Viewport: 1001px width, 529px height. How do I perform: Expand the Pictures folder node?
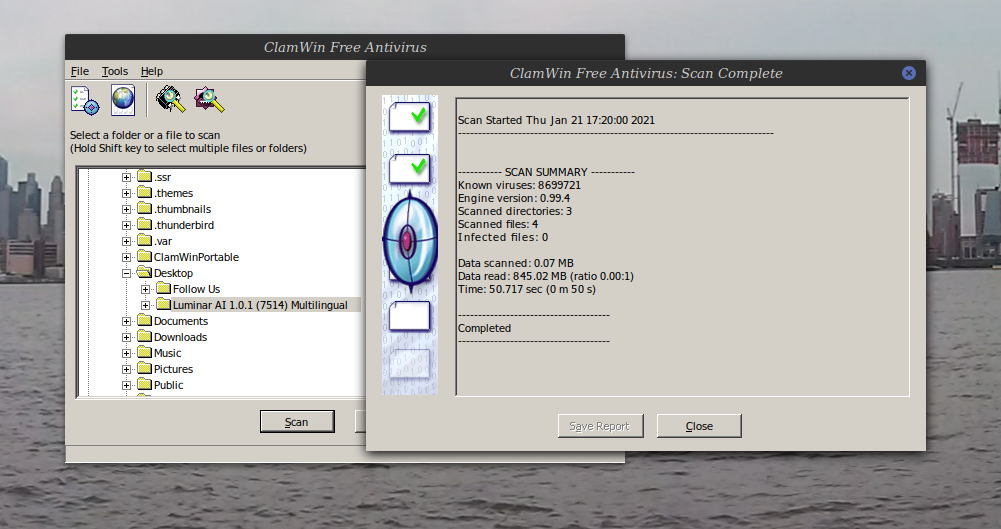(126, 369)
